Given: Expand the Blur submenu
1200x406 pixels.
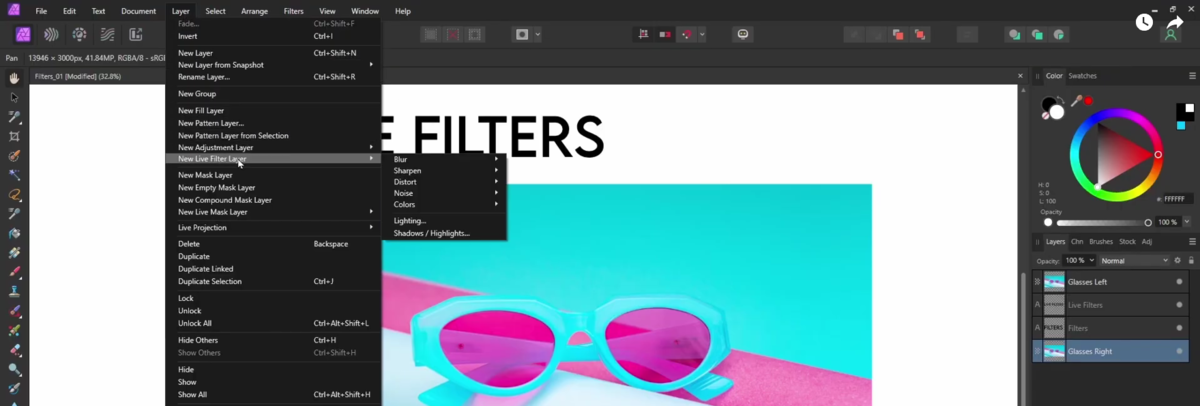Looking at the screenshot, I should pyautogui.click(x=445, y=159).
